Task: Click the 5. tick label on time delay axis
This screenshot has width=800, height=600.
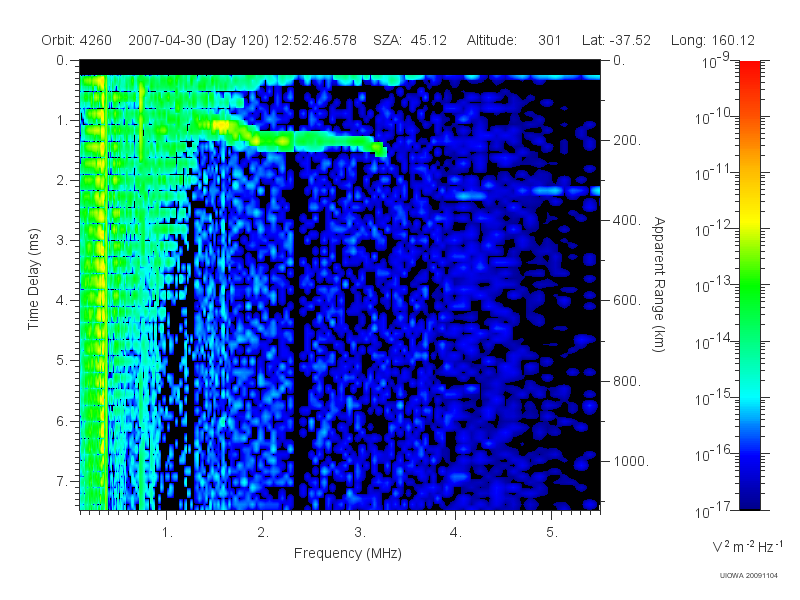Action: [x=62, y=360]
